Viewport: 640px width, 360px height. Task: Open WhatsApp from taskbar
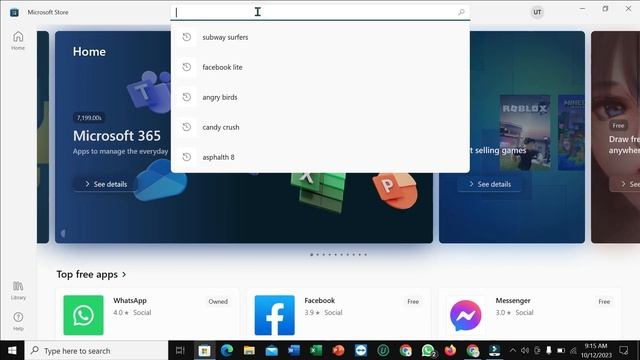428,351
